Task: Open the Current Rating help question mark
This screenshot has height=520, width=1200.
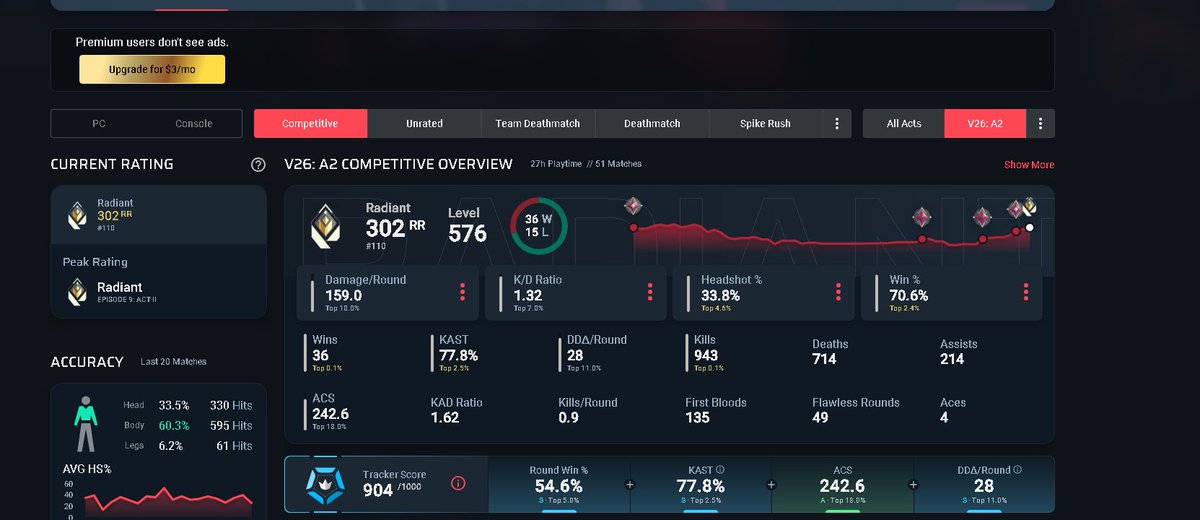Action: pos(258,165)
